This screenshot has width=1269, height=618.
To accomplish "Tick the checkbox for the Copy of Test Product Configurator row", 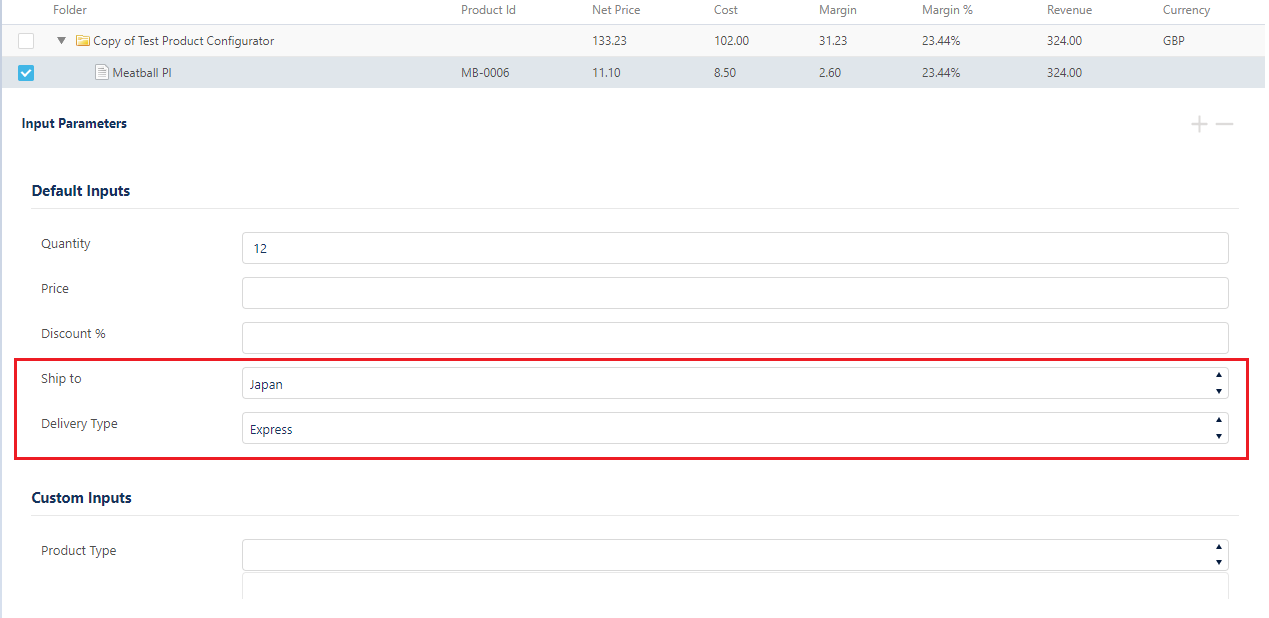I will (26, 41).
